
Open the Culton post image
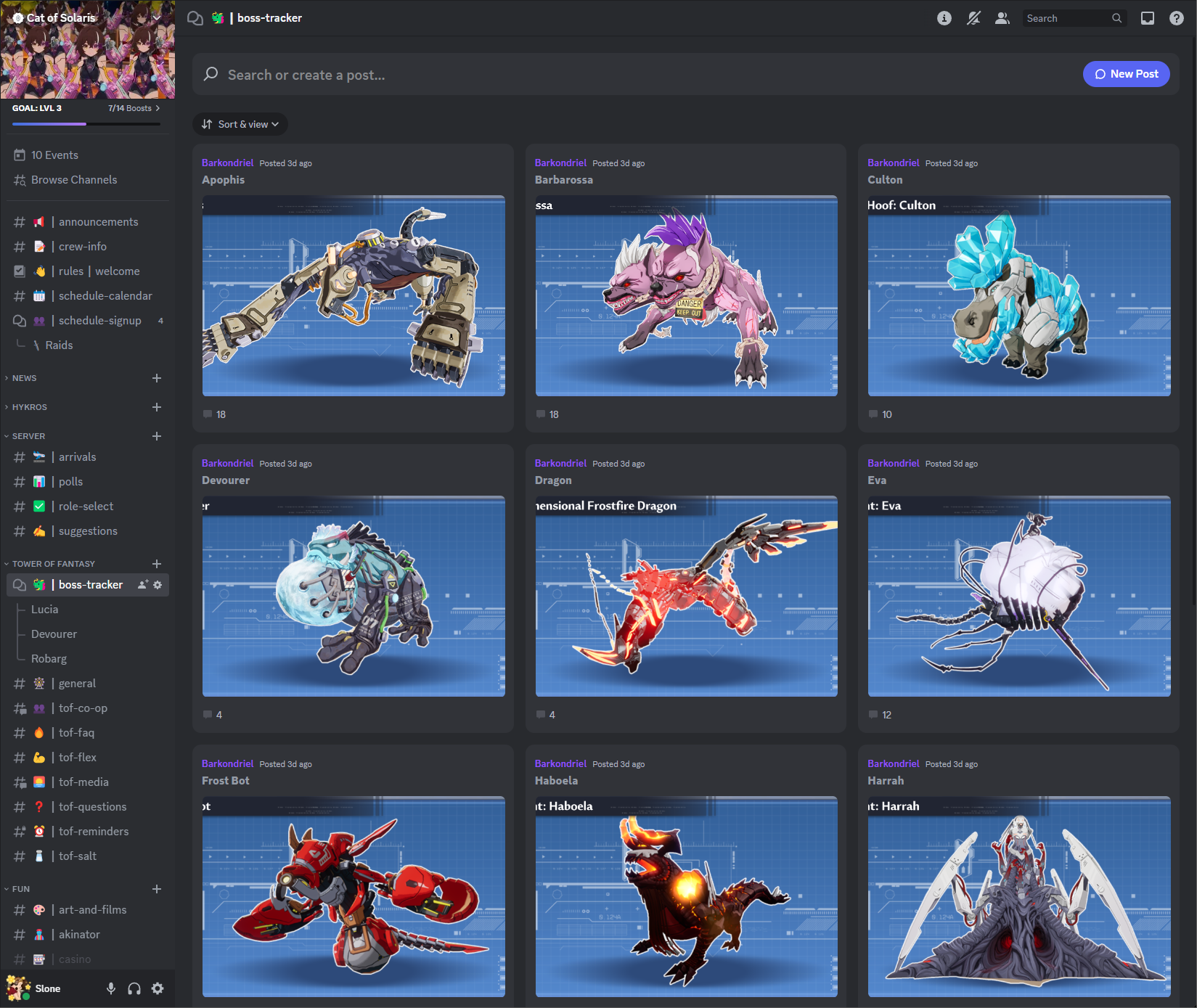(1019, 295)
